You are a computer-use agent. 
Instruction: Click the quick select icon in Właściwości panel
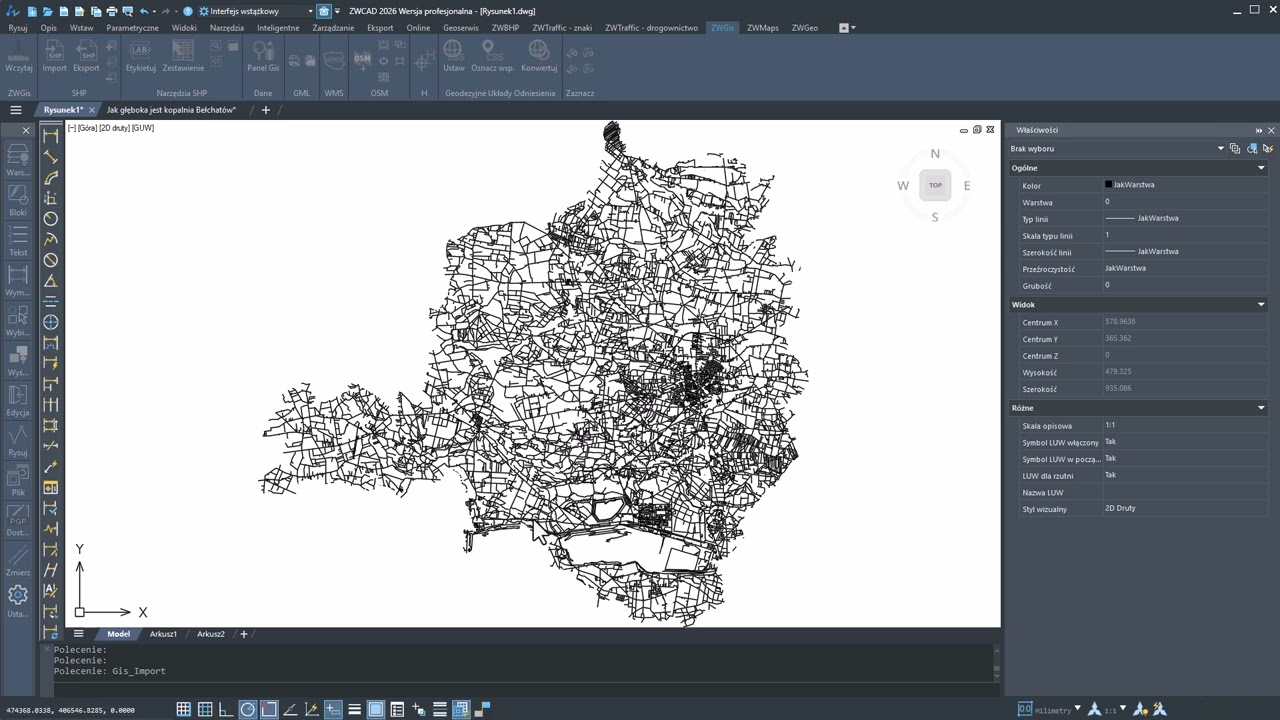click(x=1267, y=148)
